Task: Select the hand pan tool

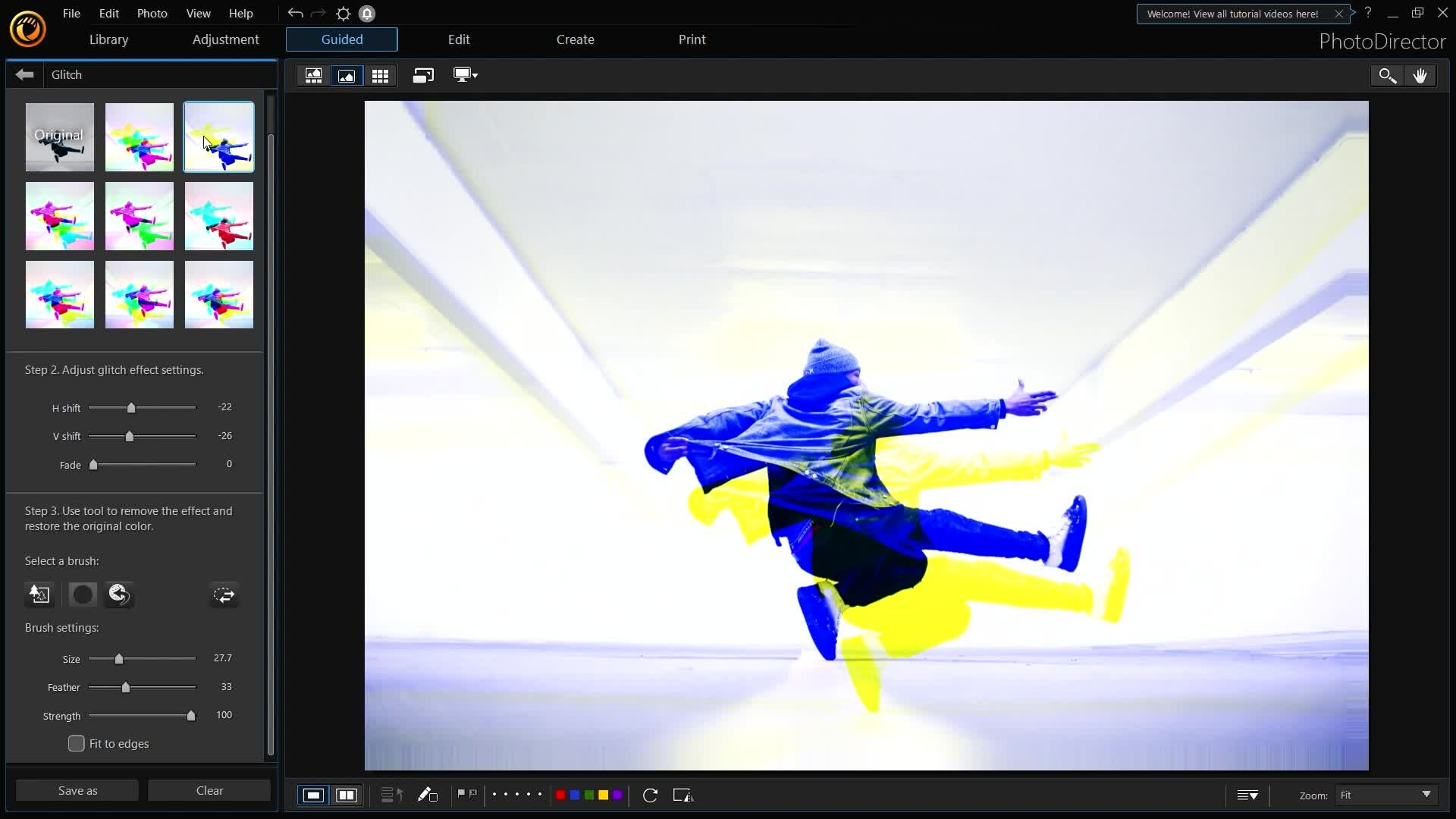Action: click(1420, 75)
